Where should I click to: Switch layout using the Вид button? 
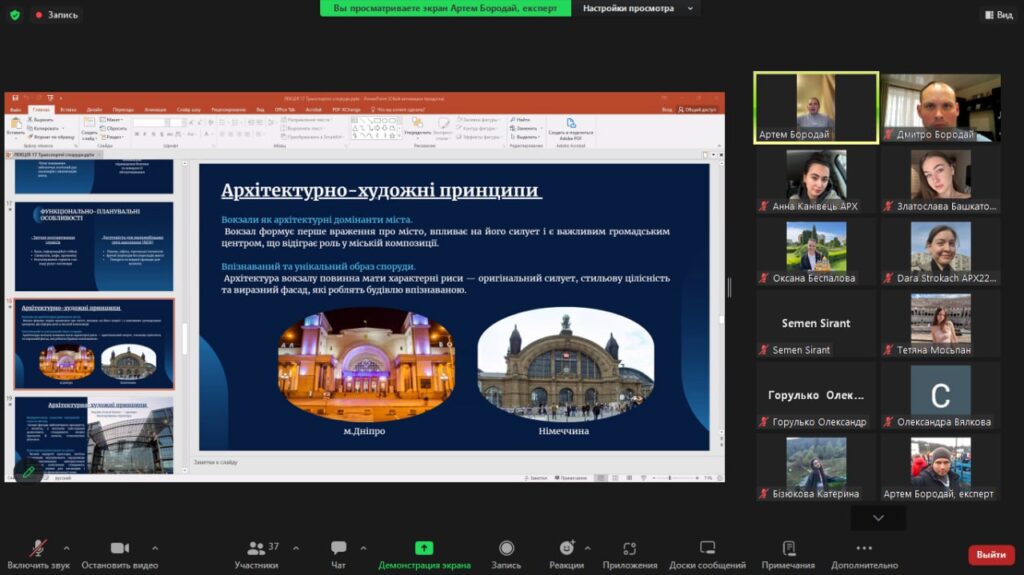[998, 15]
